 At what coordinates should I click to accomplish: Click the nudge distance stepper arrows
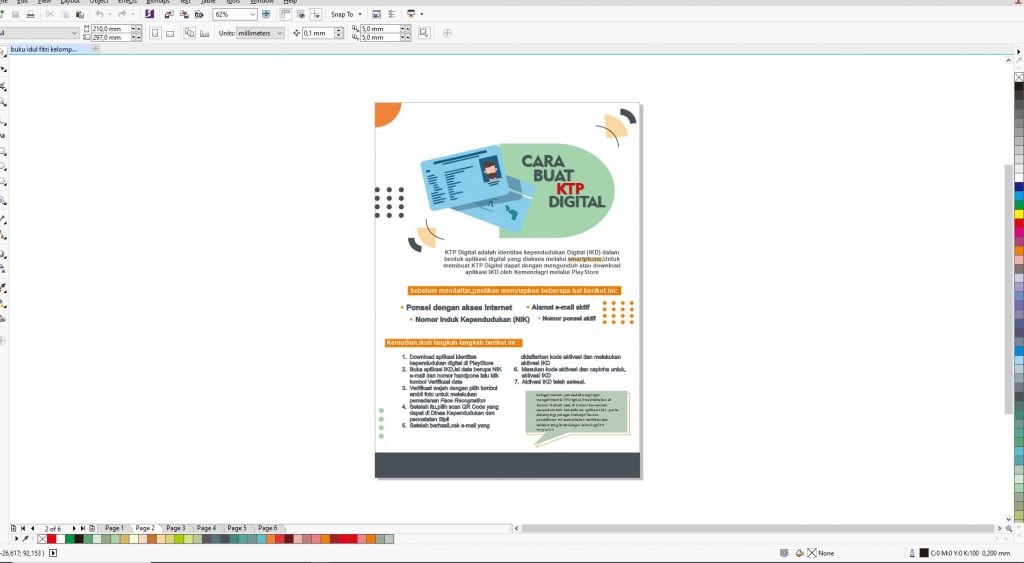point(338,33)
